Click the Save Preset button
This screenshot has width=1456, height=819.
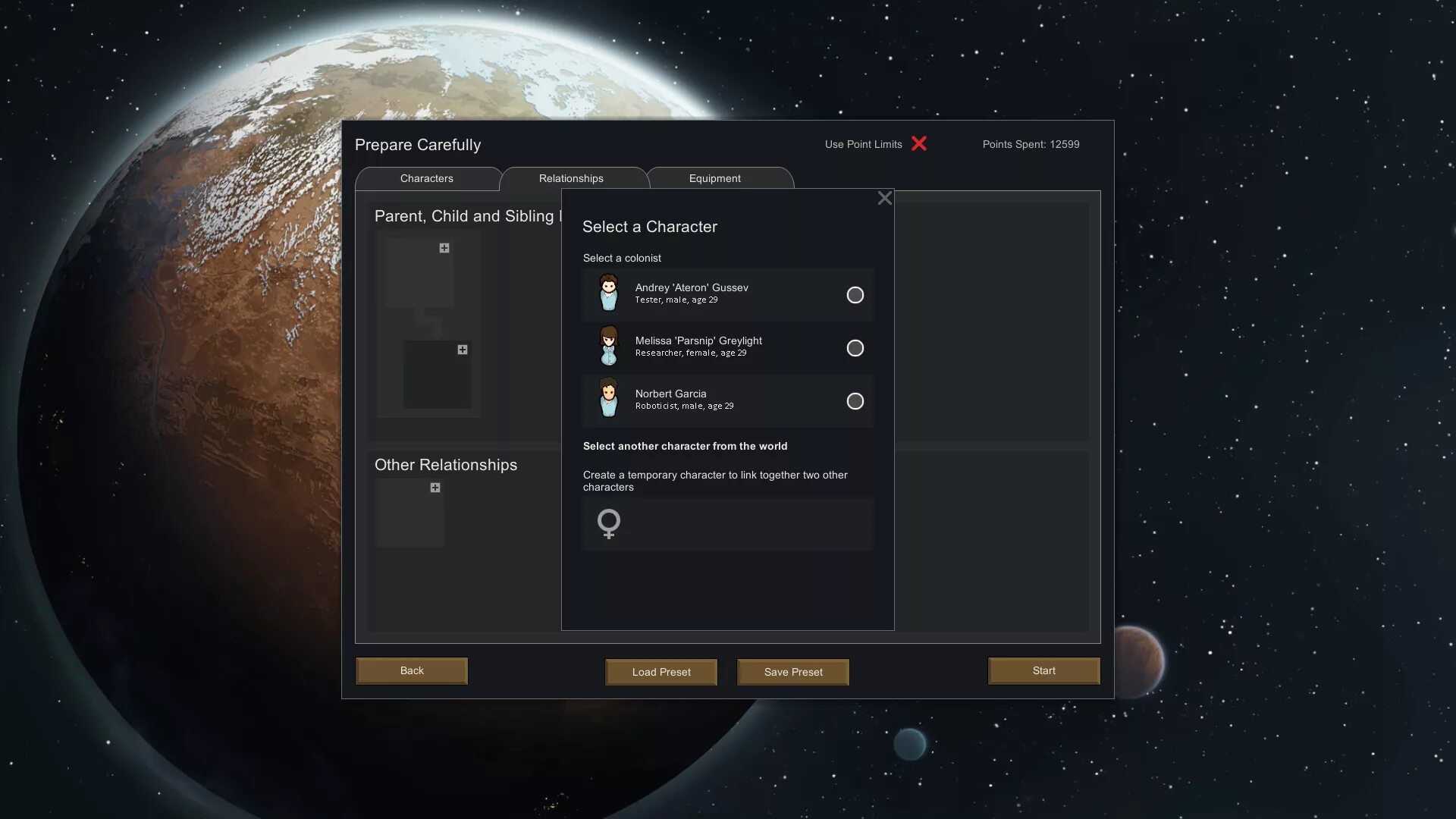(793, 671)
